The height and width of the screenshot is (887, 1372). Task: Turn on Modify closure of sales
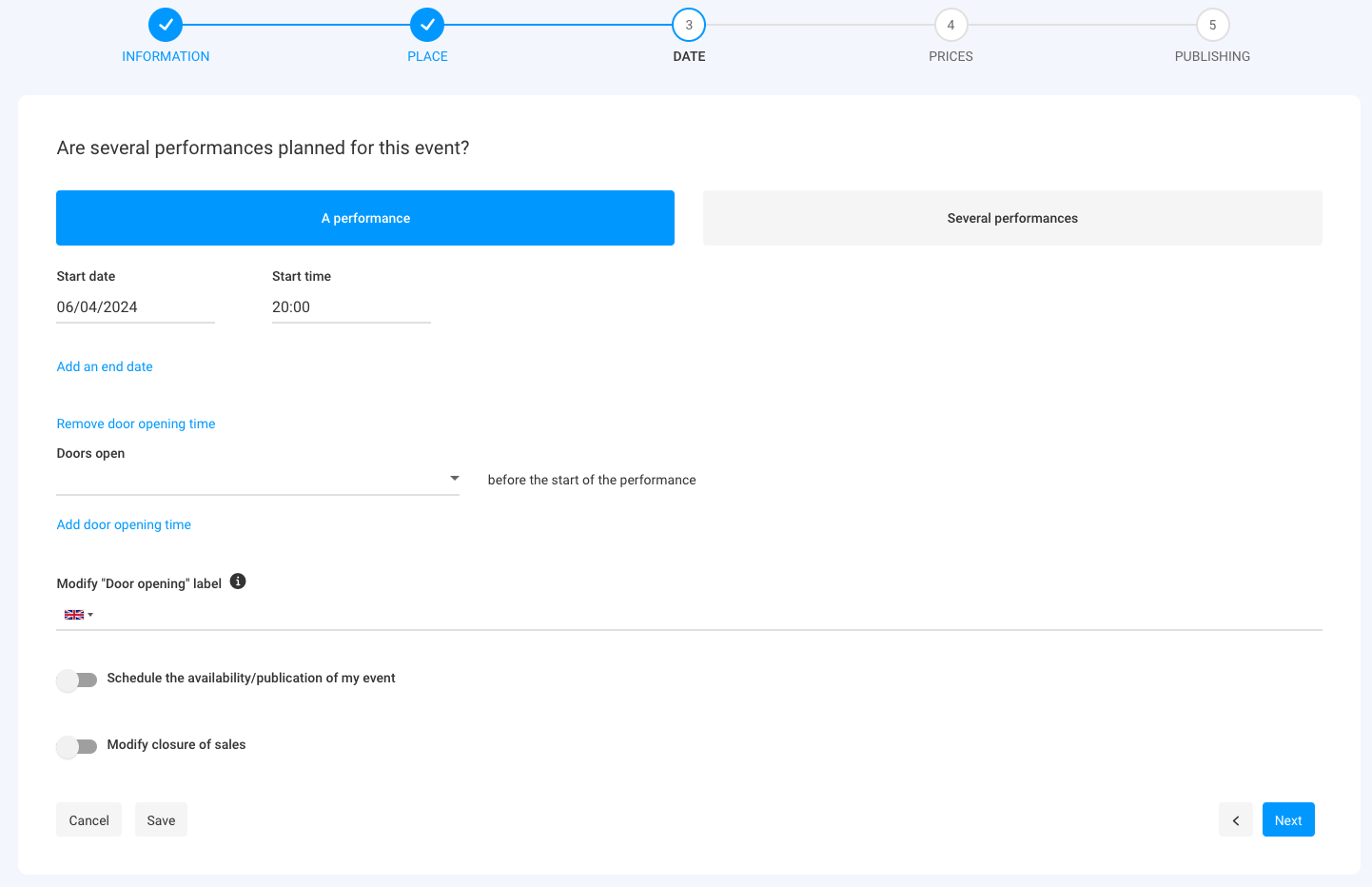pos(77,747)
